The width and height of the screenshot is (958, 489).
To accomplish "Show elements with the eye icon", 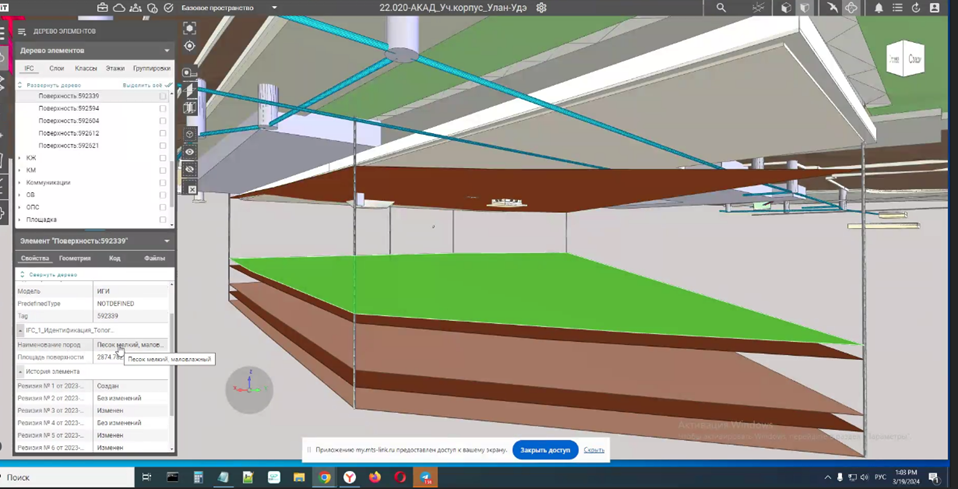I will click(x=189, y=152).
